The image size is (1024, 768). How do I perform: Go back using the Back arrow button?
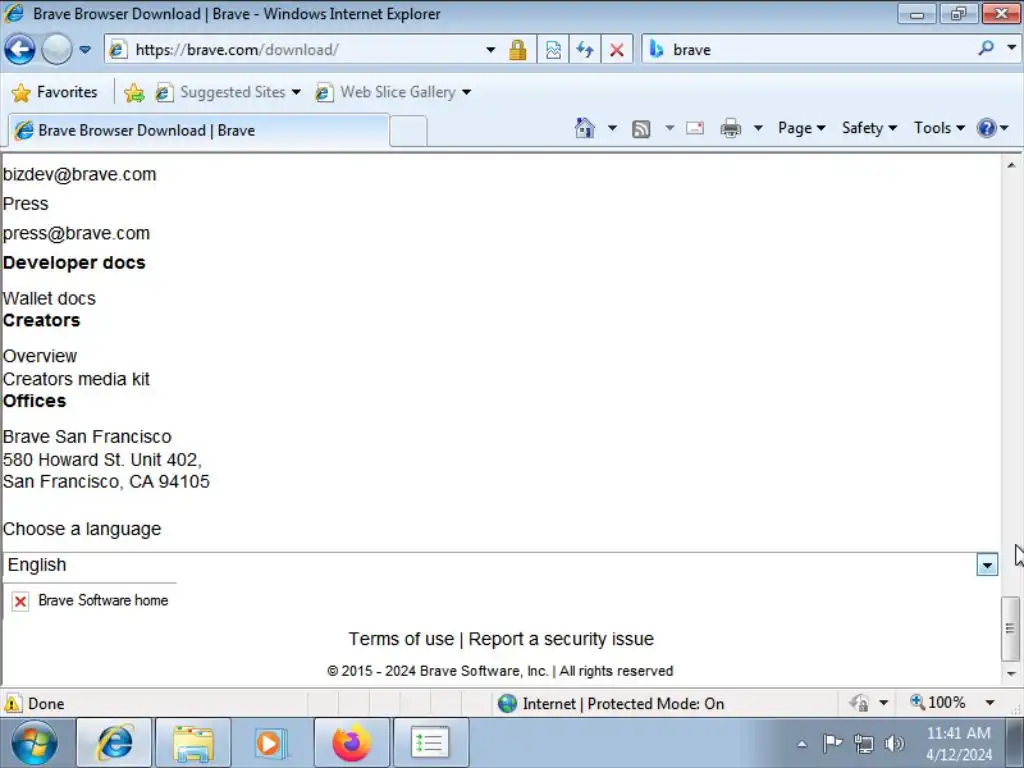[x=20, y=49]
